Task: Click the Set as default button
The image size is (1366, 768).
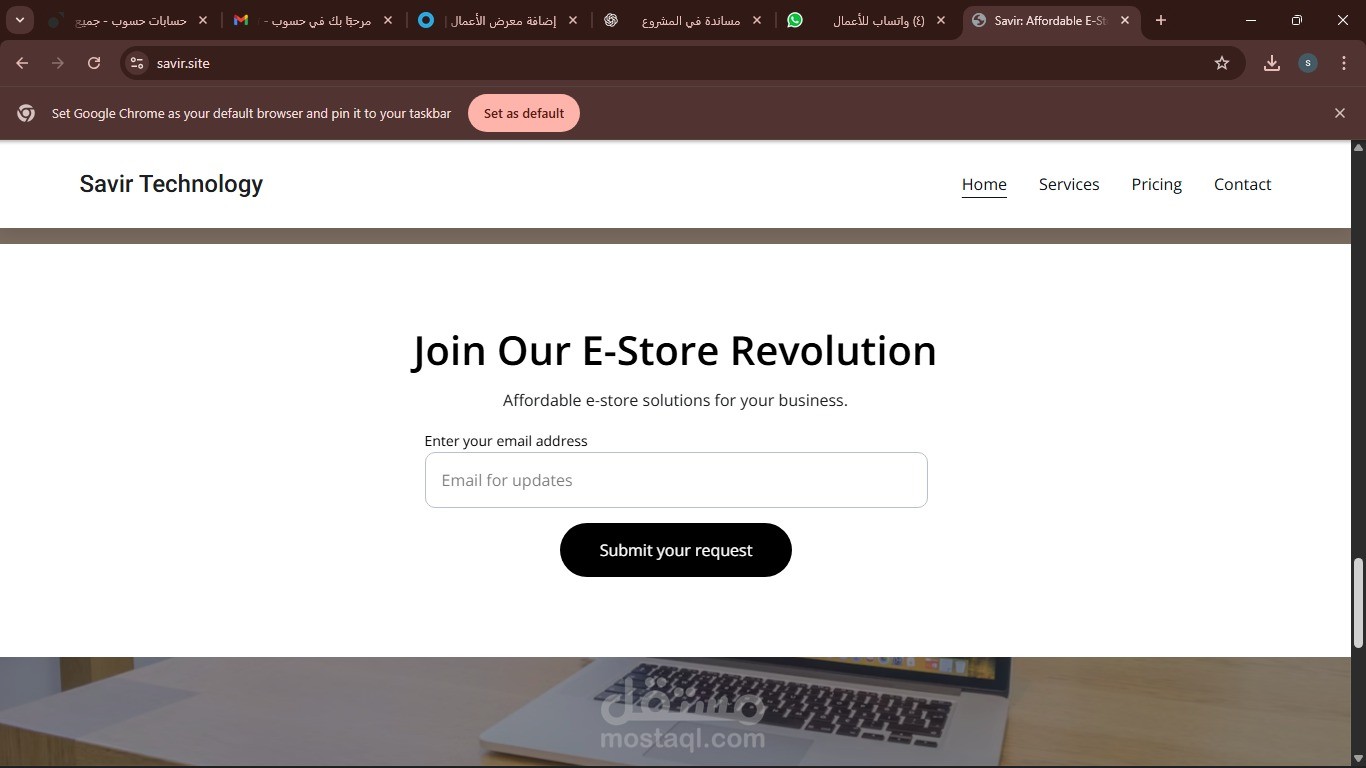Action: (x=524, y=113)
